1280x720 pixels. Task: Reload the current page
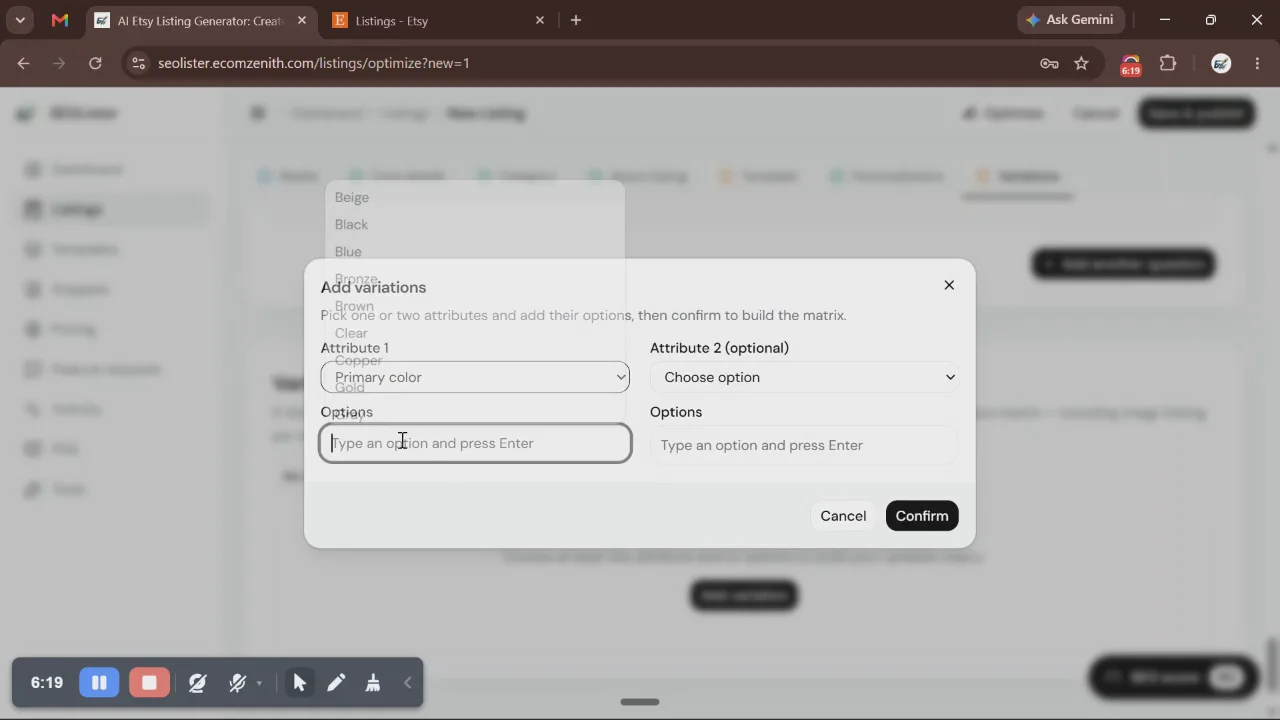(x=95, y=63)
